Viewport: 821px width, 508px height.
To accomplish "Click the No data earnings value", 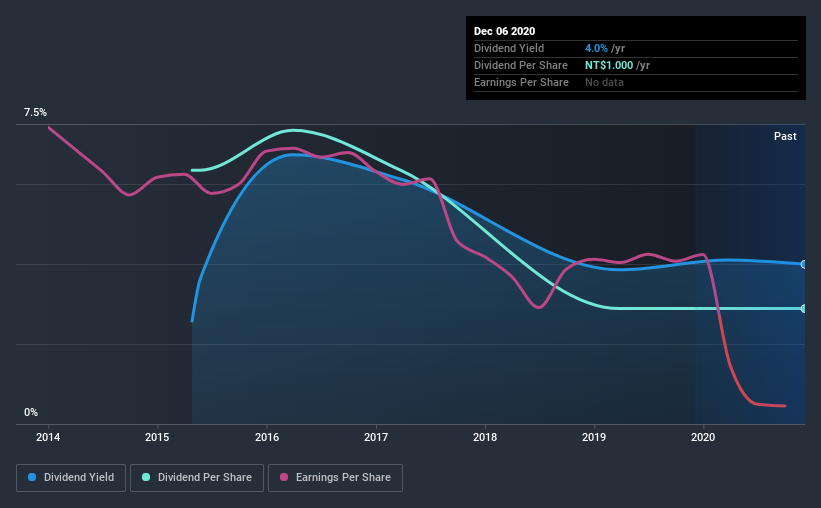I will tap(604, 82).
